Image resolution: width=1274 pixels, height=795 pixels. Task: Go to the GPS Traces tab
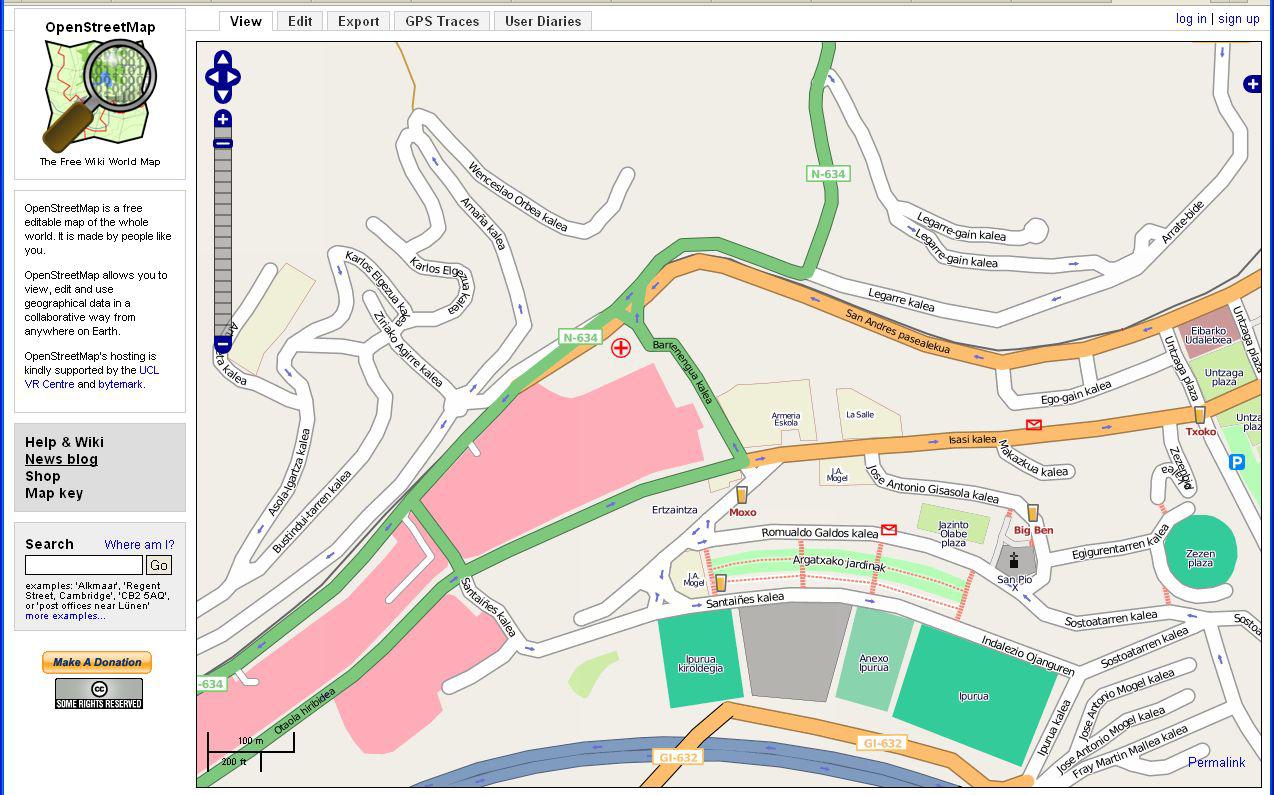click(442, 21)
